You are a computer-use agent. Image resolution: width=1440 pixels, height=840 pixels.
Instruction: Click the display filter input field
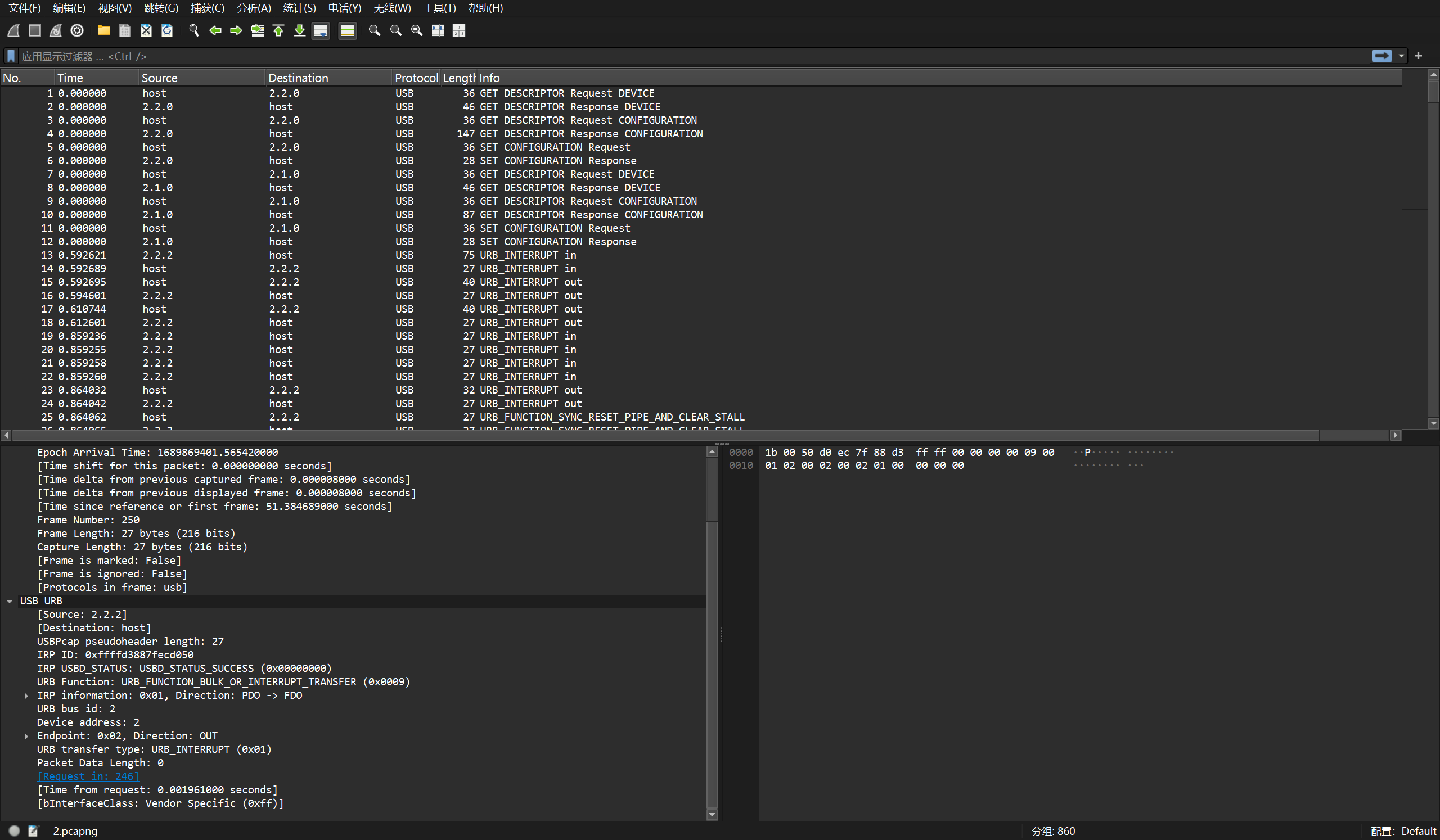pyautogui.click(x=686, y=56)
